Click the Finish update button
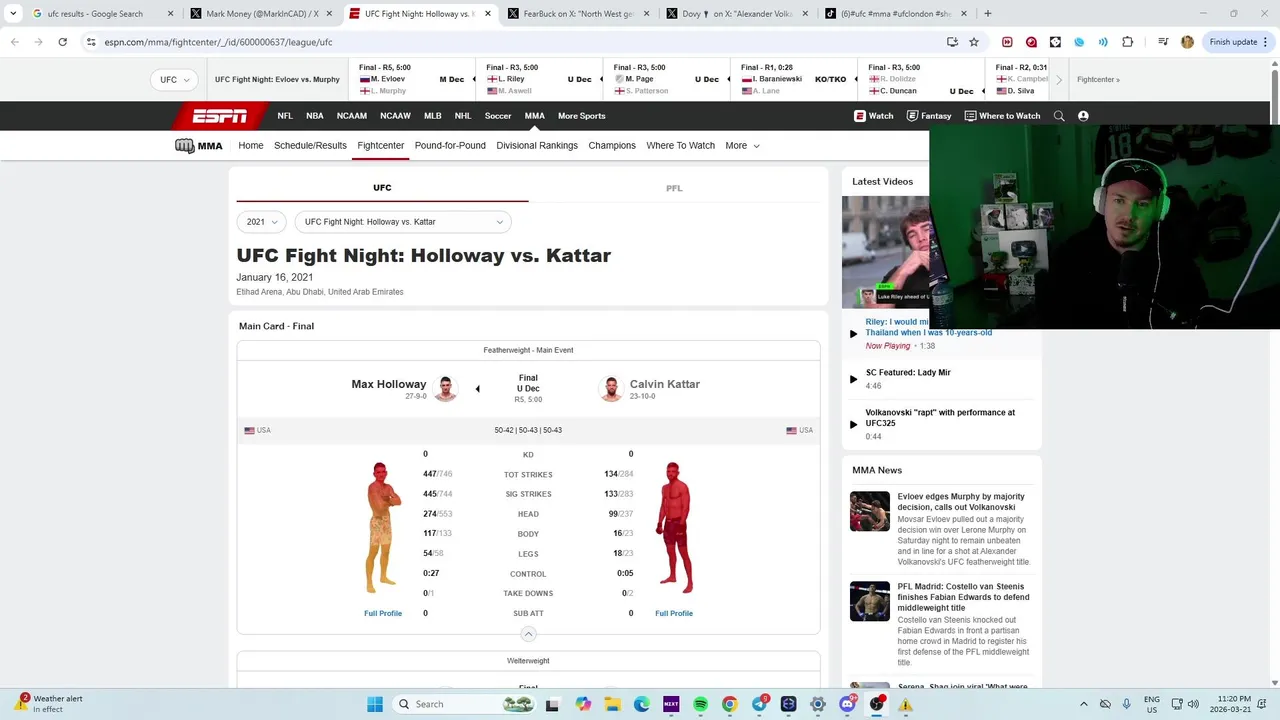Screen dimensions: 1280x720 coord(1239,42)
